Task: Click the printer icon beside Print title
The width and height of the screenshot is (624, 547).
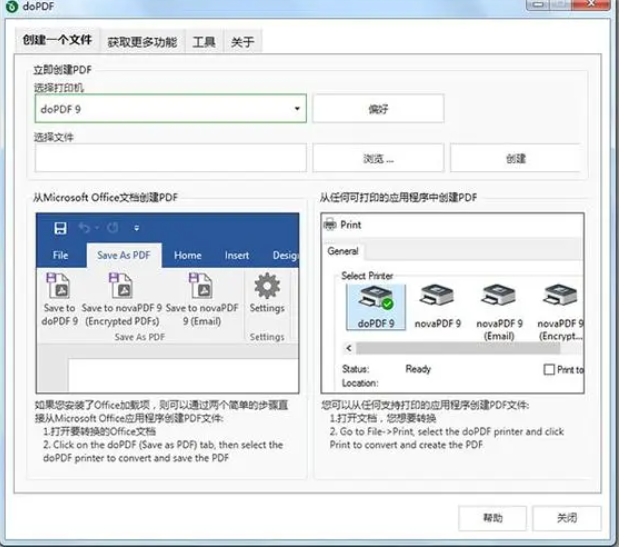Action: coord(330,224)
